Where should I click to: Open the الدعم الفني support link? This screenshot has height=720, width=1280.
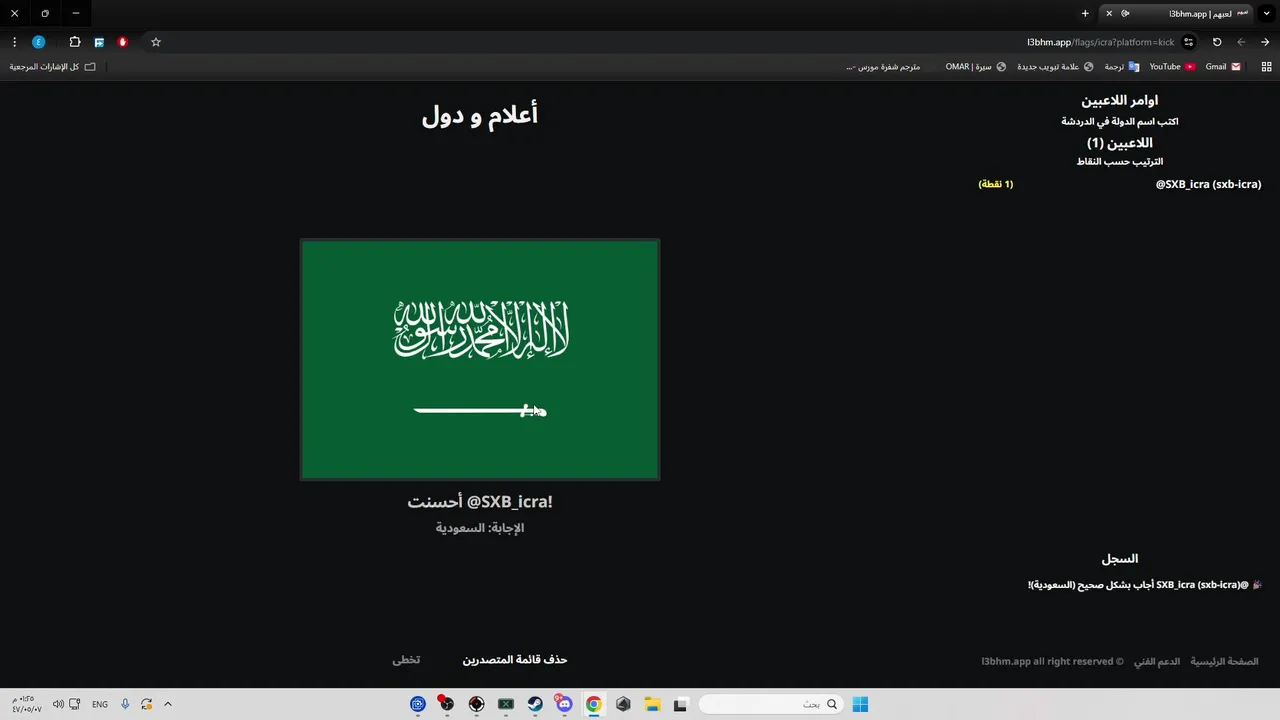(x=1157, y=662)
